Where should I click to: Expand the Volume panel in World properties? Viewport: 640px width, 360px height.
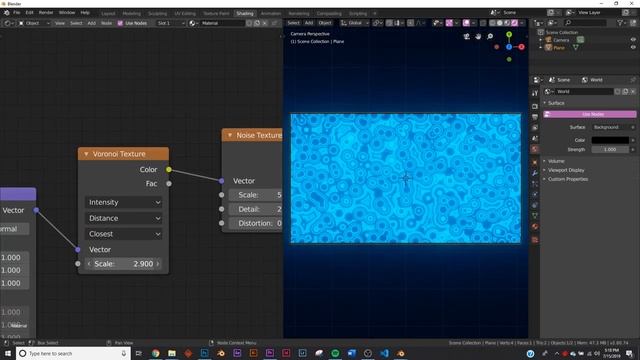coord(556,161)
